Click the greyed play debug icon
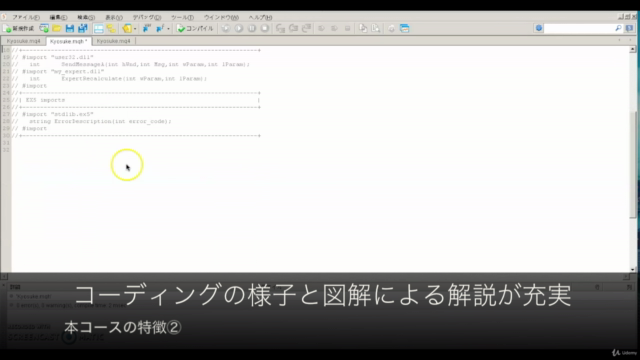Viewport: 640px width, 360px height. point(238,28)
